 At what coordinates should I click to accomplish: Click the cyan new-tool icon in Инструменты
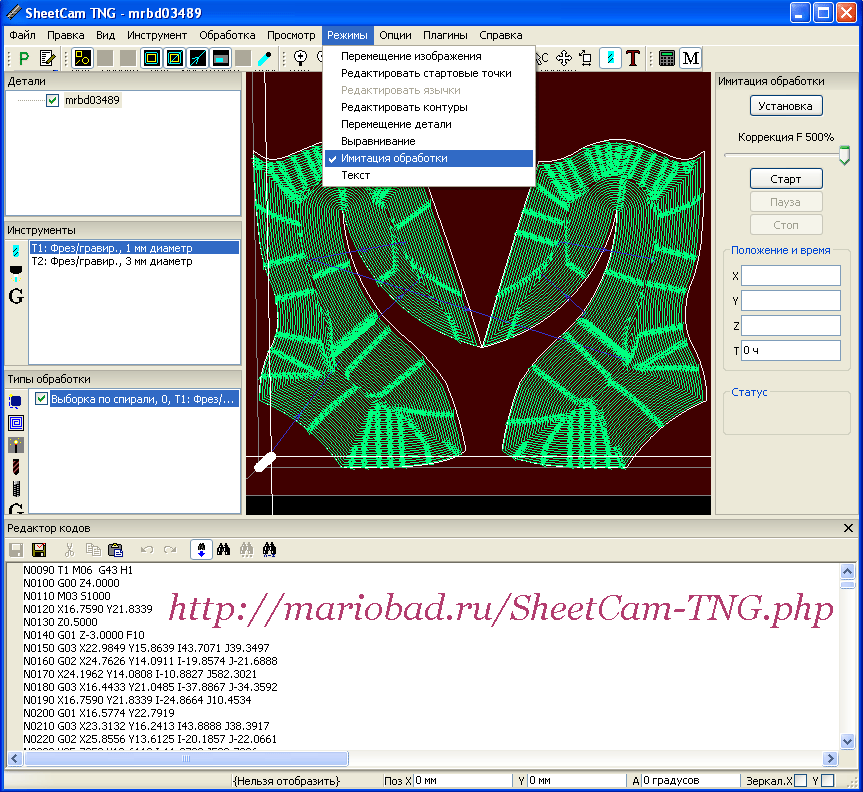click(x=15, y=252)
